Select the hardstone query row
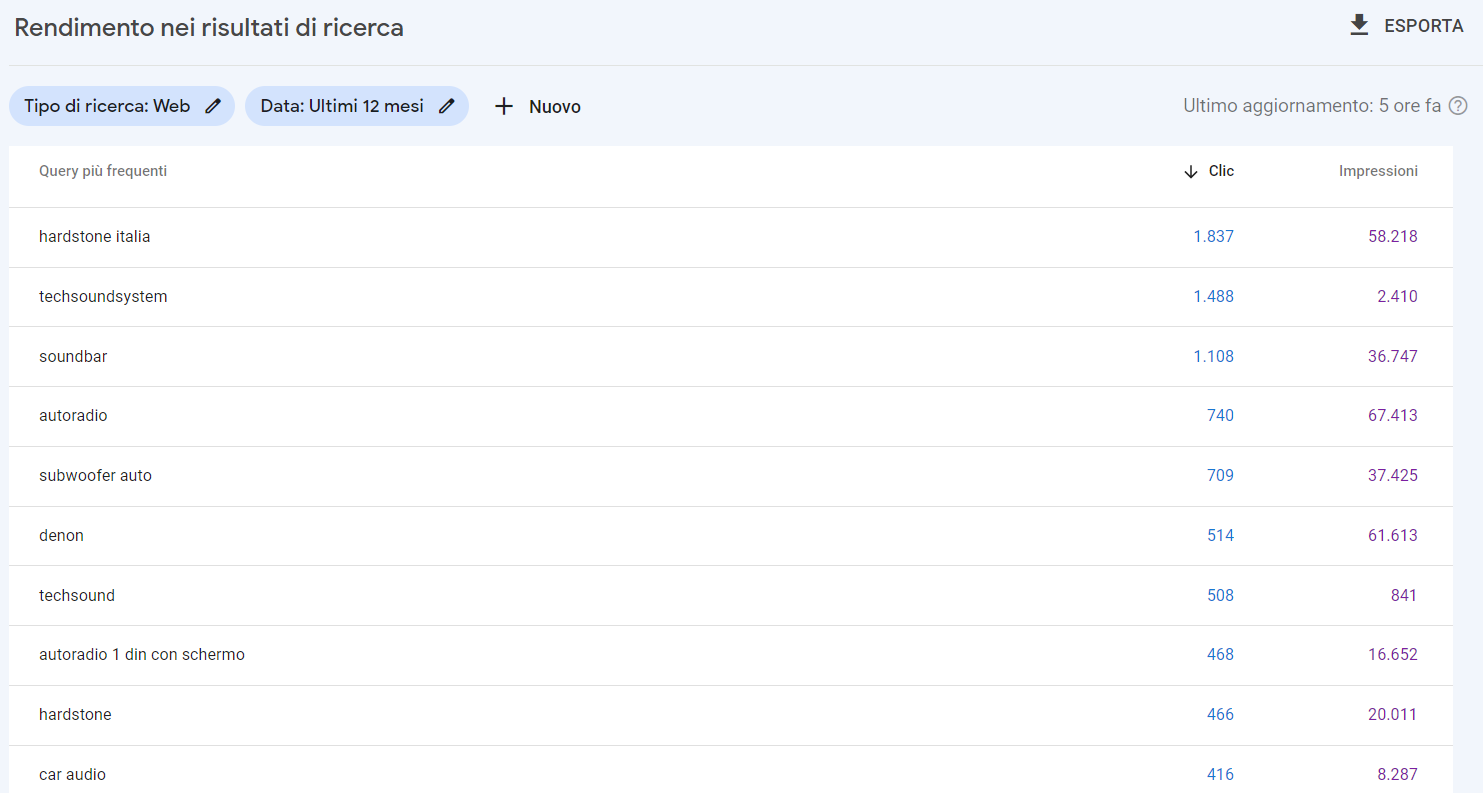Viewport: 1483px width, 793px height. click(731, 715)
